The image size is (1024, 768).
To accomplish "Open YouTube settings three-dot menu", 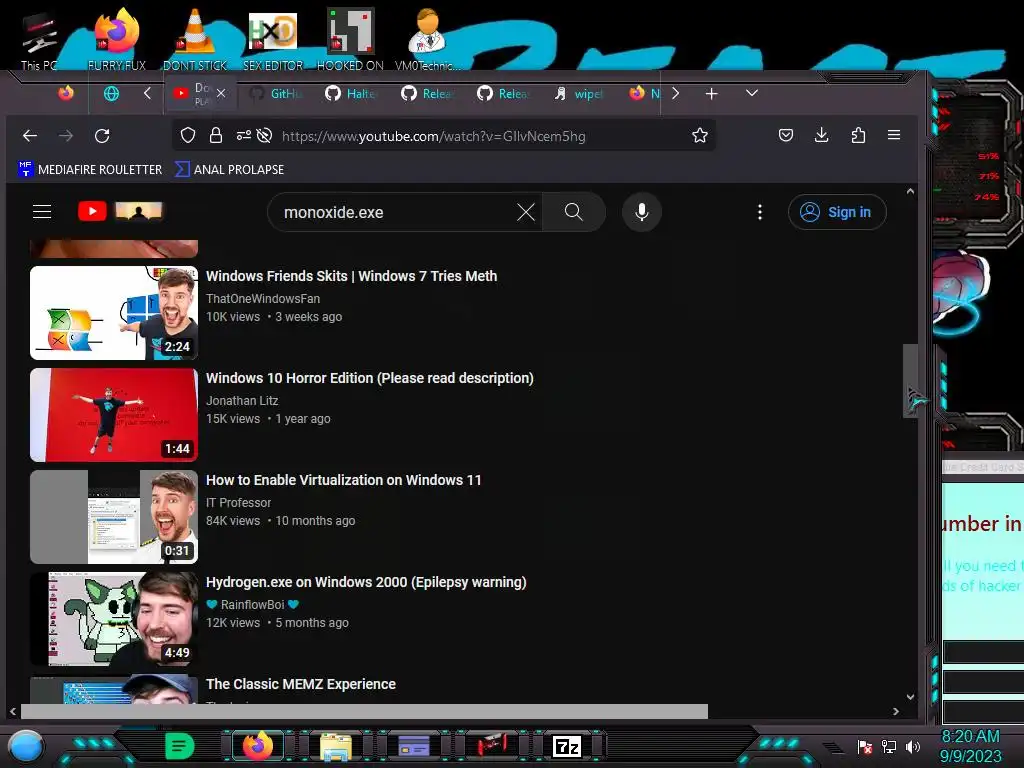I will coord(760,212).
